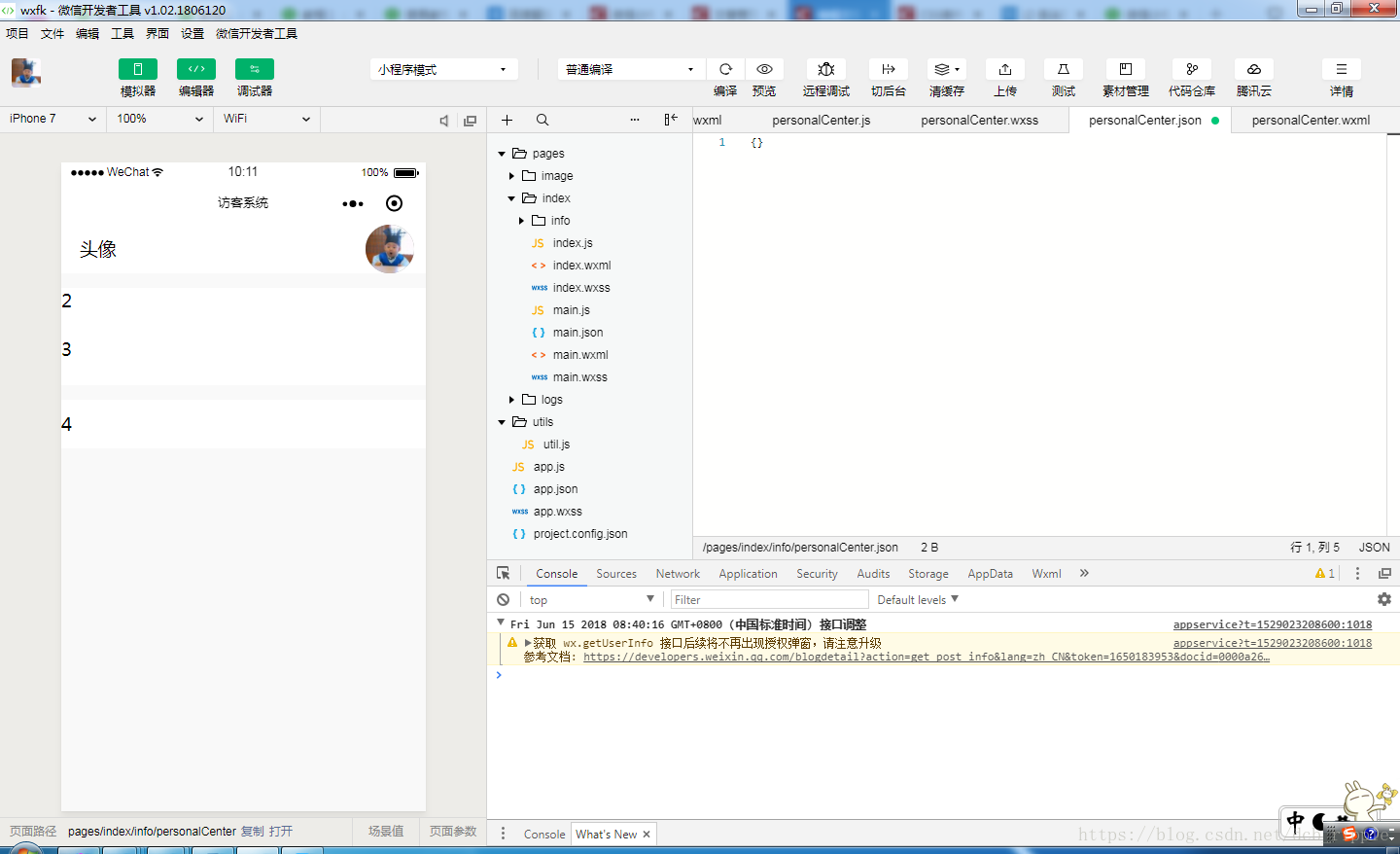Click the inspect element picker icon

tap(504, 574)
